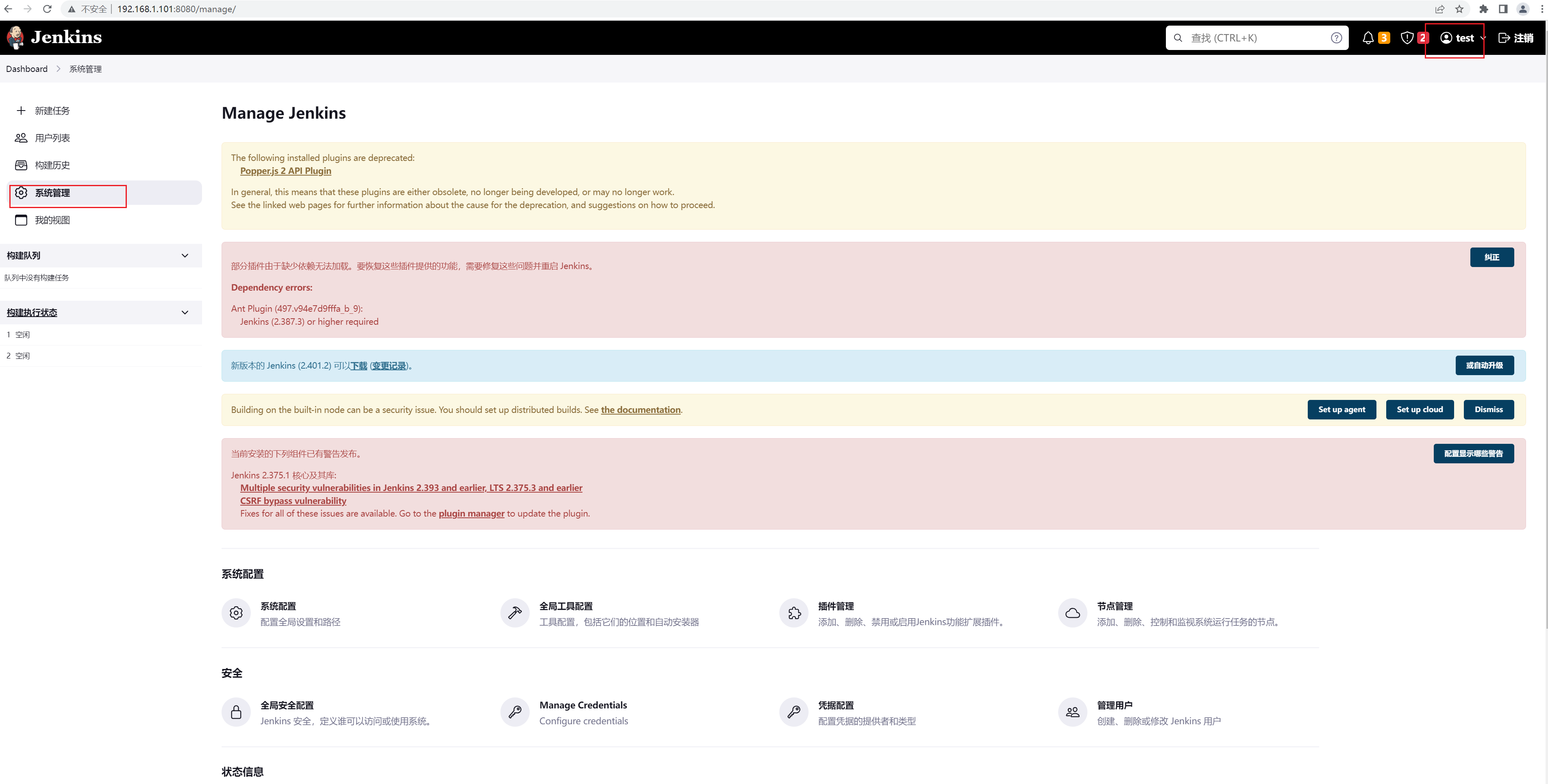
Task: Open Multiple security vulnerabilities link
Action: tap(411, 488)
